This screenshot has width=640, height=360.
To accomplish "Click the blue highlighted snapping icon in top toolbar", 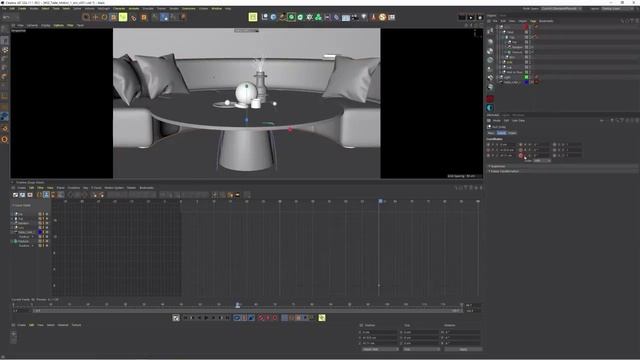I will click(164, 17).
